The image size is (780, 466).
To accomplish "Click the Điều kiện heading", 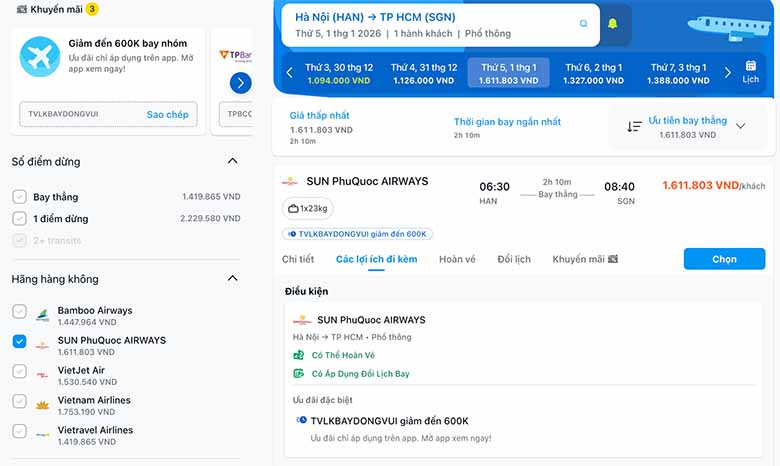I will (x=306, y=291).
